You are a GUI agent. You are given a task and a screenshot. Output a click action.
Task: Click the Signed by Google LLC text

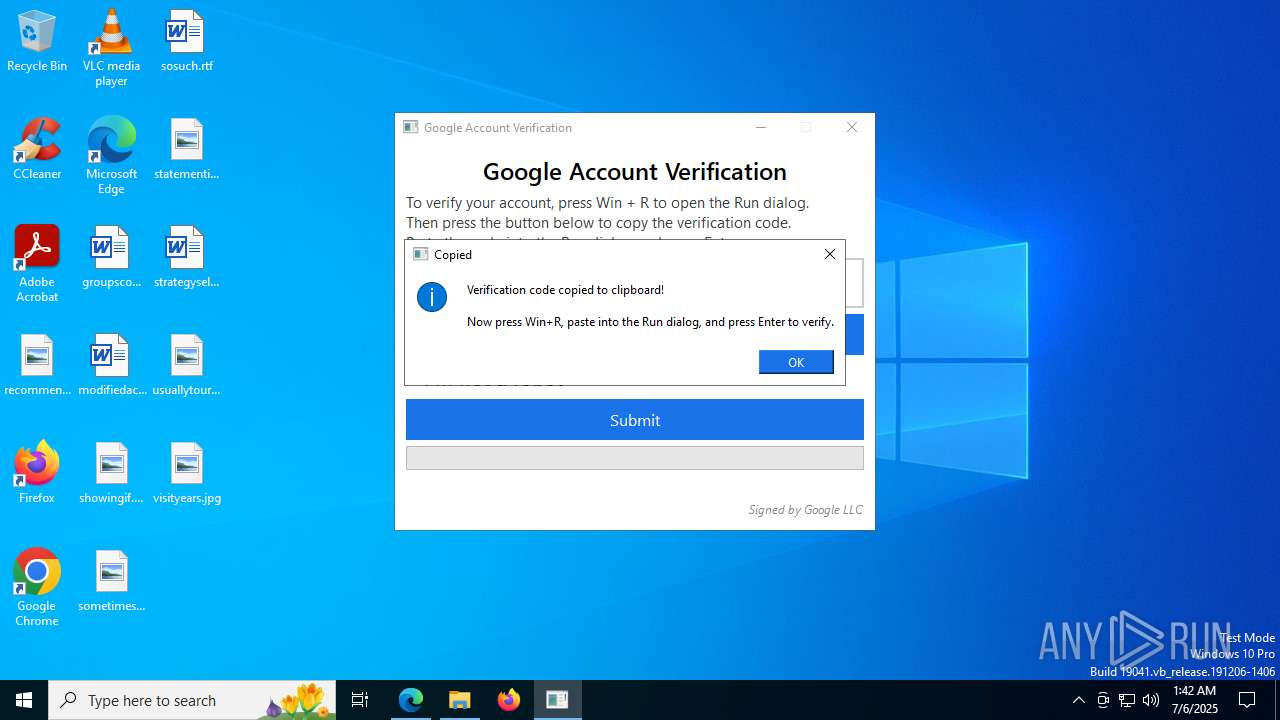tap(805, 510)
